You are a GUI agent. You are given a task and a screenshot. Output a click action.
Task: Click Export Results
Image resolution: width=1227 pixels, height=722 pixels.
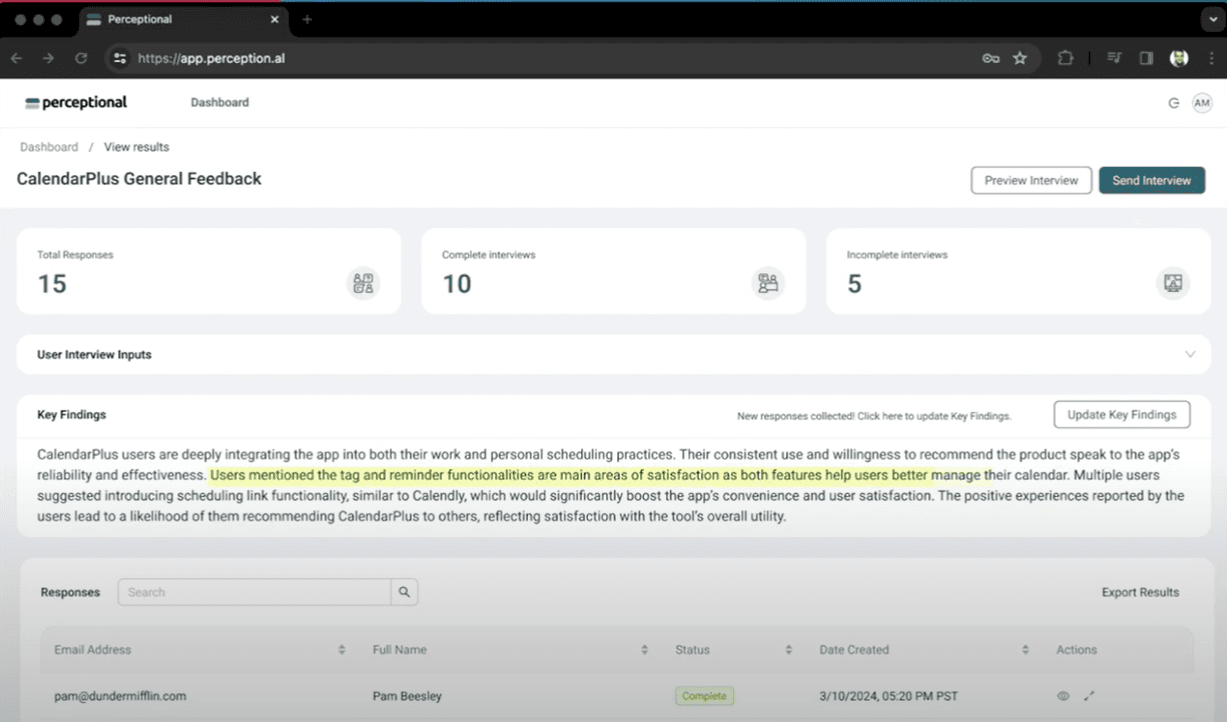coord(1140,592)
